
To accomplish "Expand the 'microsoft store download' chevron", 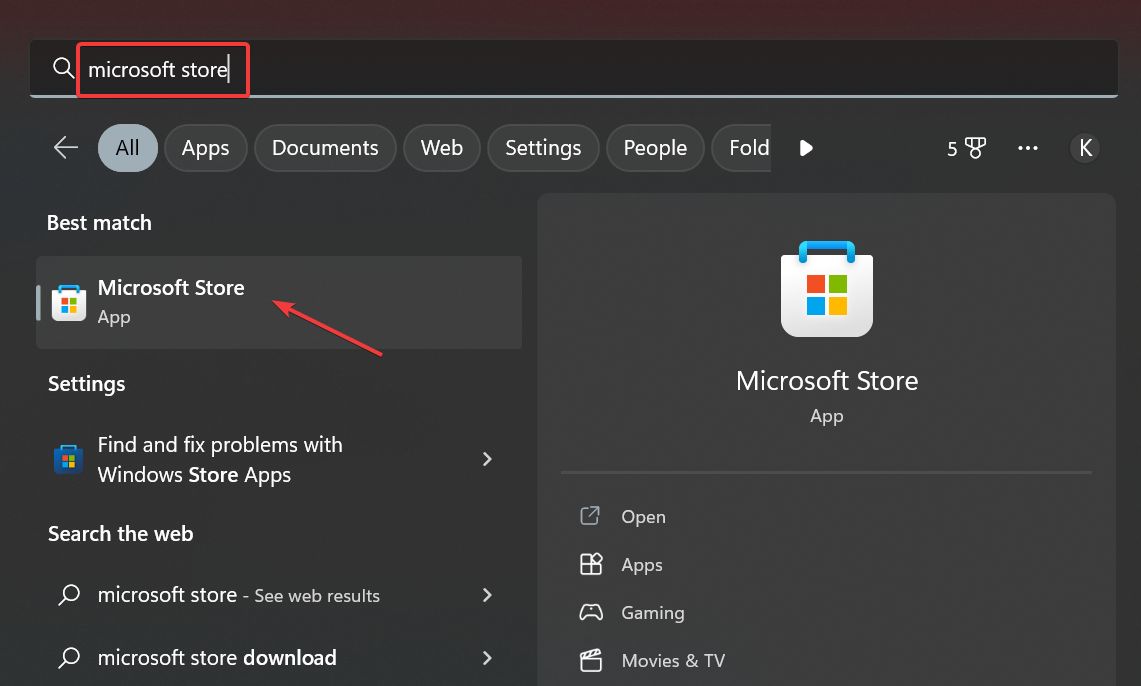I will (x=487, y=658).
